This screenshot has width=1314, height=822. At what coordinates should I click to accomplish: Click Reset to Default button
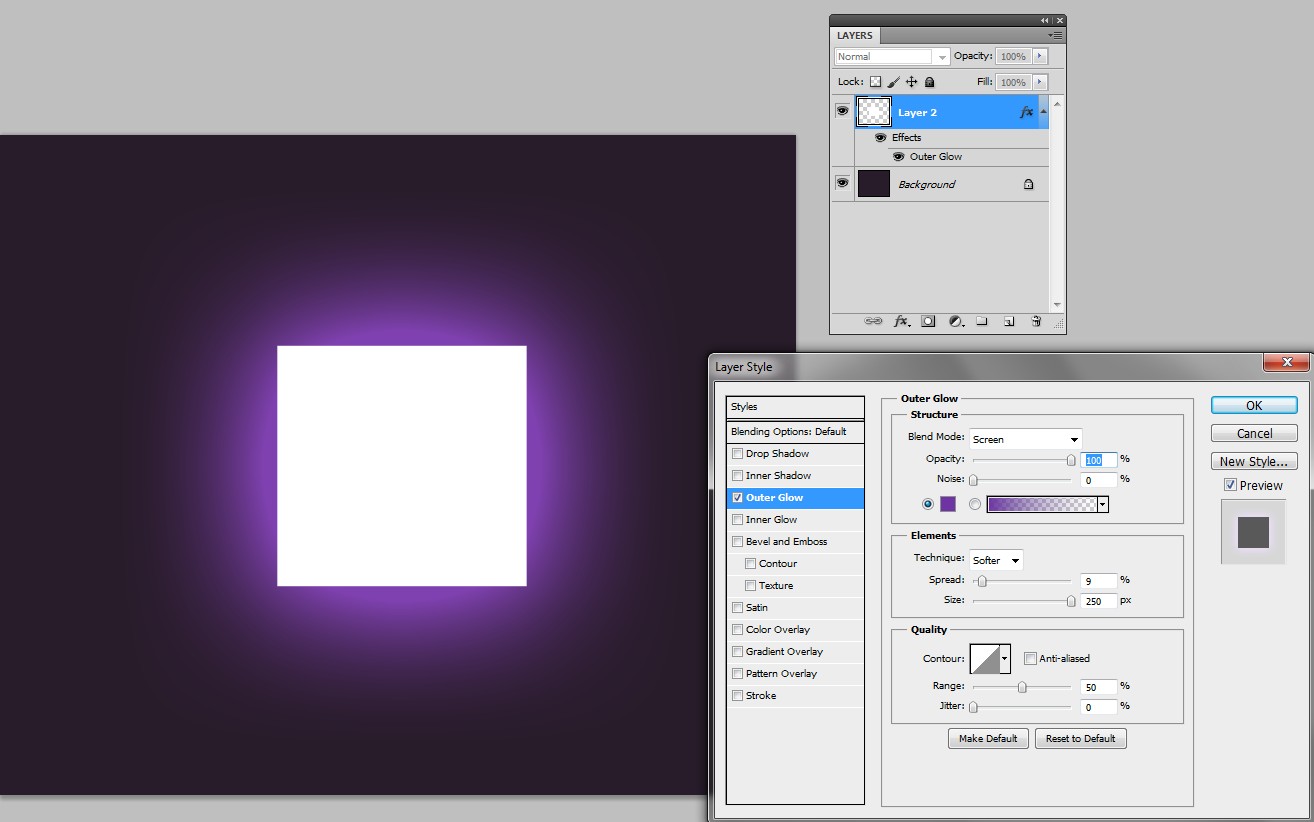tap(1081, 738)
